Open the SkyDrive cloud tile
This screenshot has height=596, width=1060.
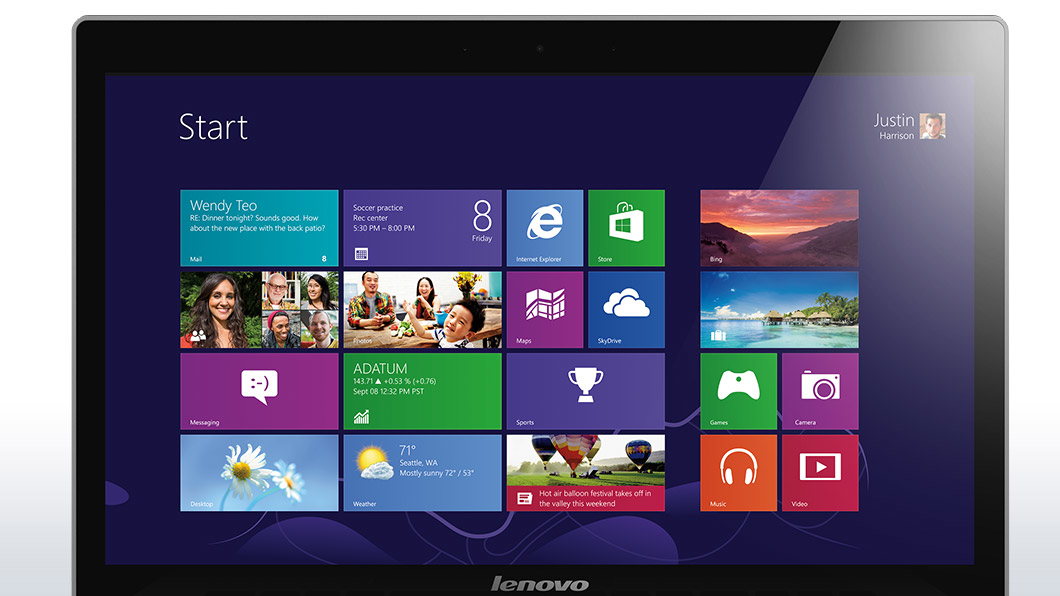pos(626,309)
